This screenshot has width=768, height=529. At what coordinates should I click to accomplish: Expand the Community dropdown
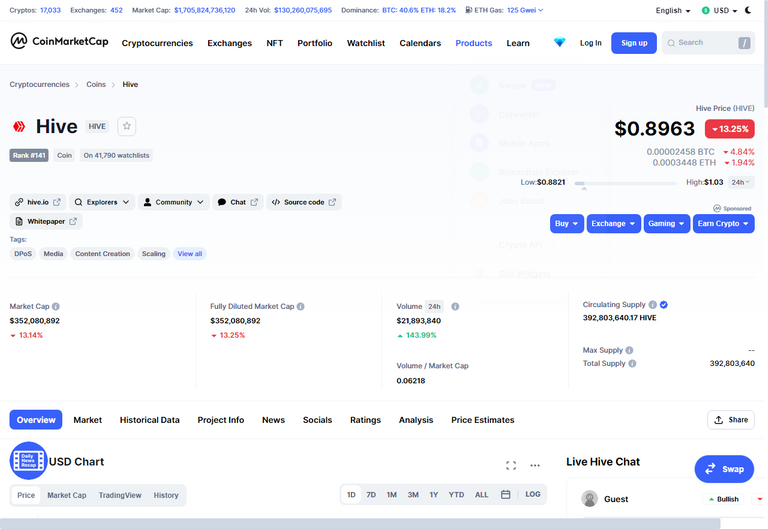(x=174, y=202)
